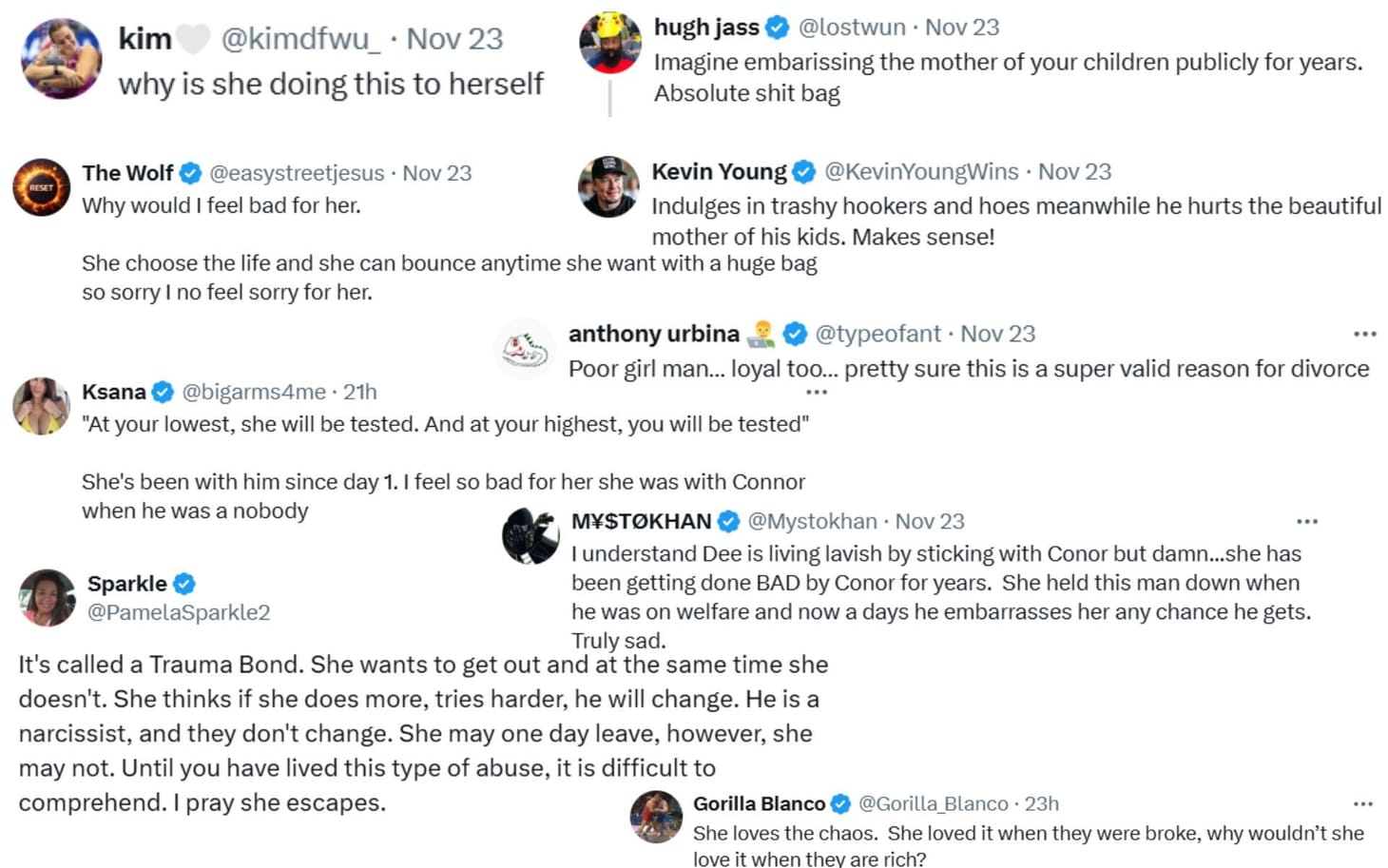
Task: Open Ksana's tweet via 21h timestamp
Action: pyautogui.click(x=360, y=392)
